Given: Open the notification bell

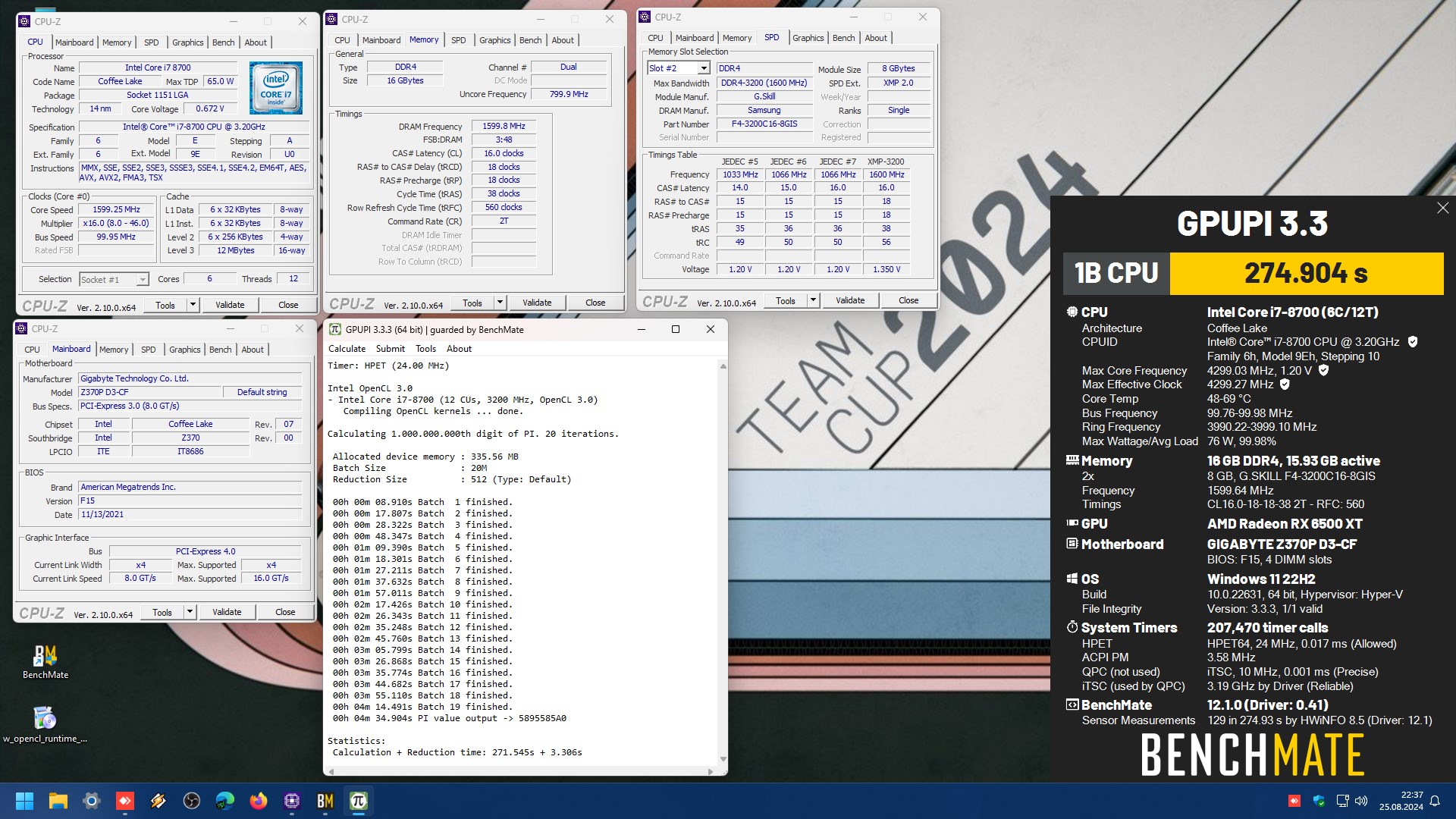Looking at the screenshot, I should click(1435, 801).
